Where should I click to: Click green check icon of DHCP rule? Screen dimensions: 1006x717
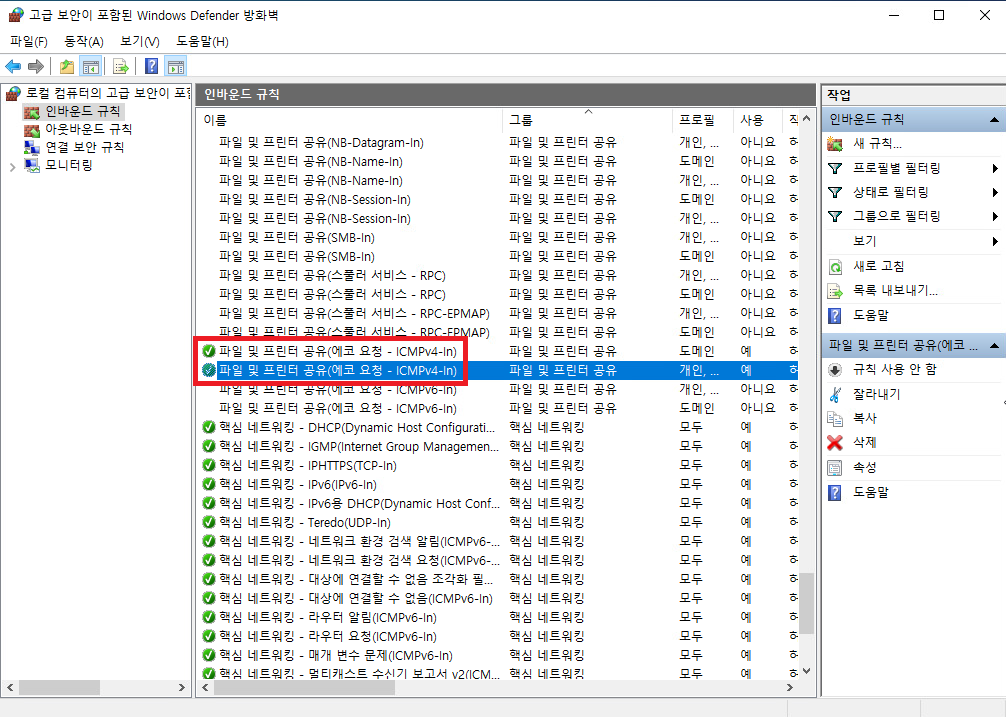click(x=209, y=427)
